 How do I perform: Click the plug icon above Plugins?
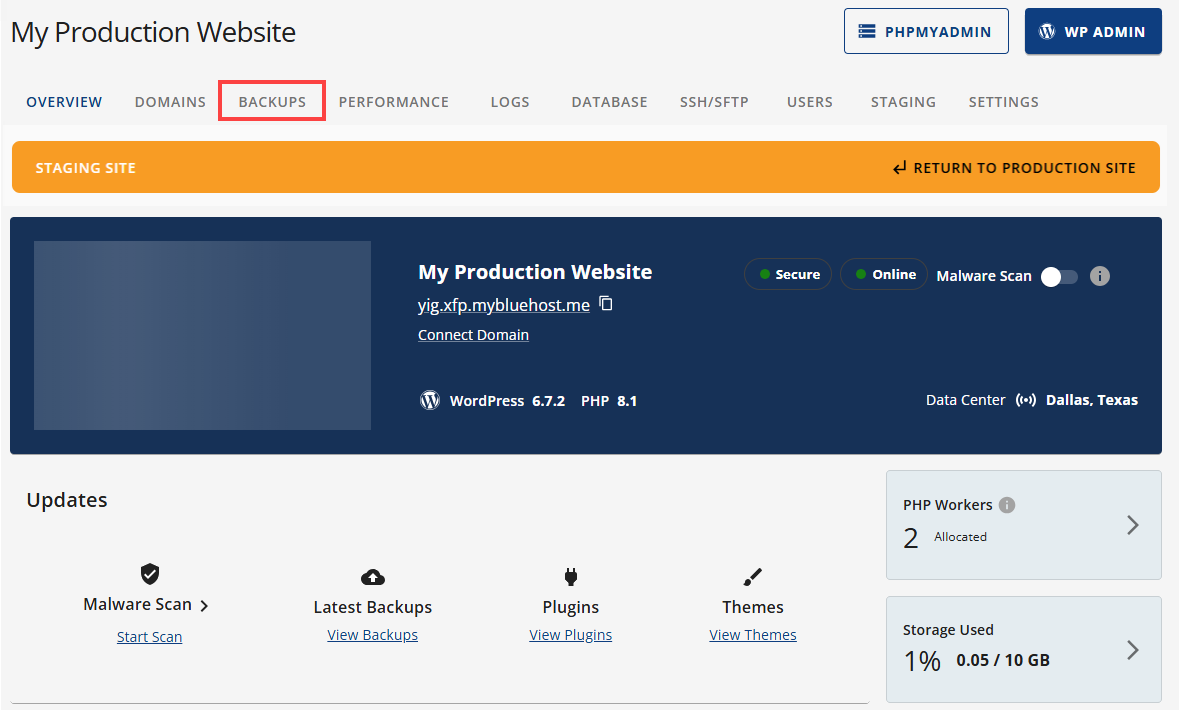click(570, 574)
